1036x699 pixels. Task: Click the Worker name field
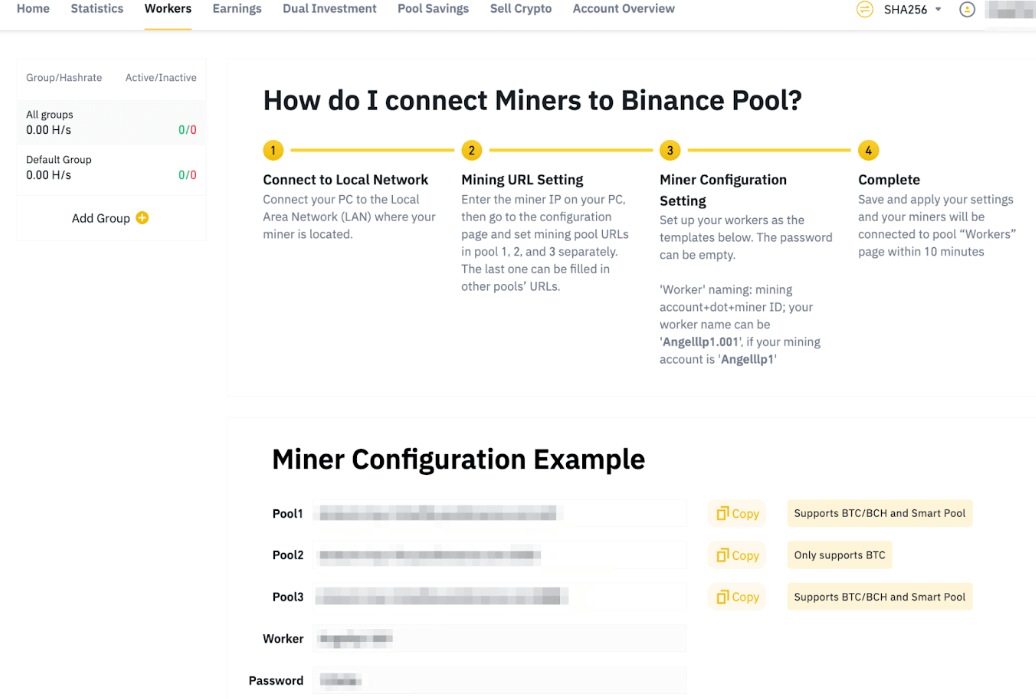click(500, 638)
